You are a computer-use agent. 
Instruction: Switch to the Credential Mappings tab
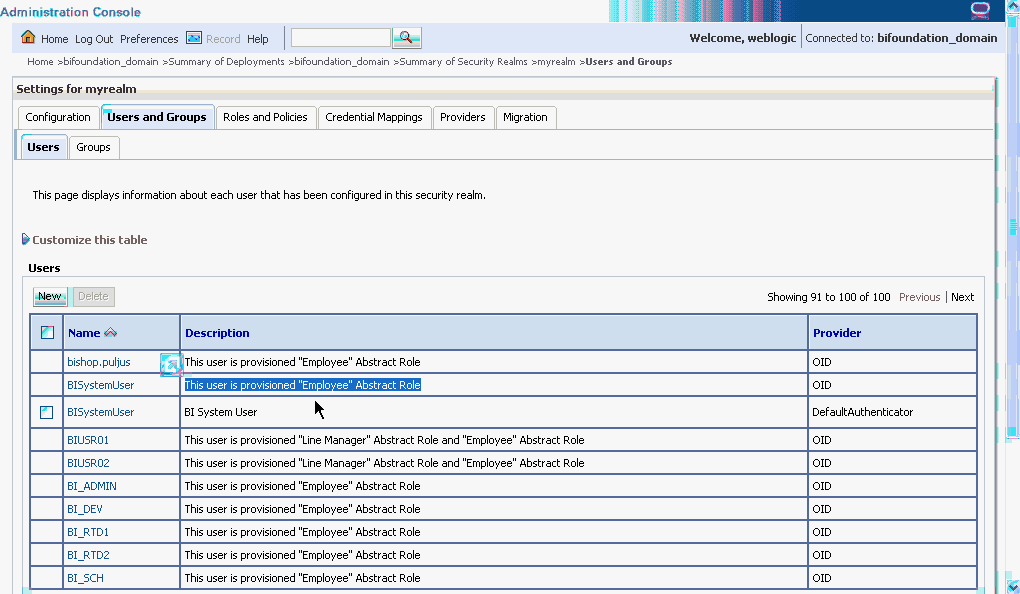click(374, 117)
